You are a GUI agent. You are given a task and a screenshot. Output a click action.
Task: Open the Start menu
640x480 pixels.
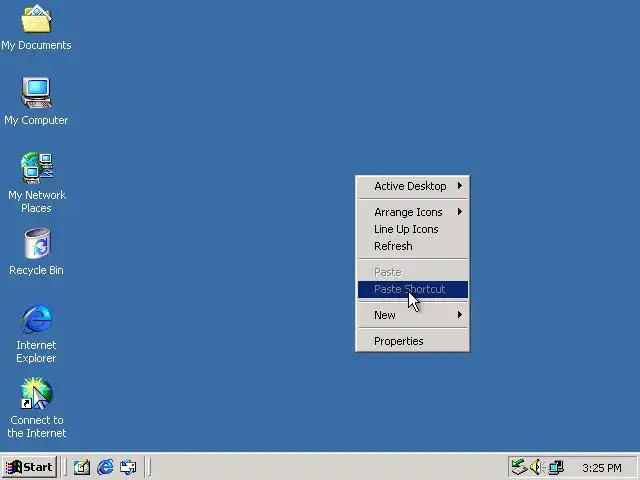click(29, 467)
